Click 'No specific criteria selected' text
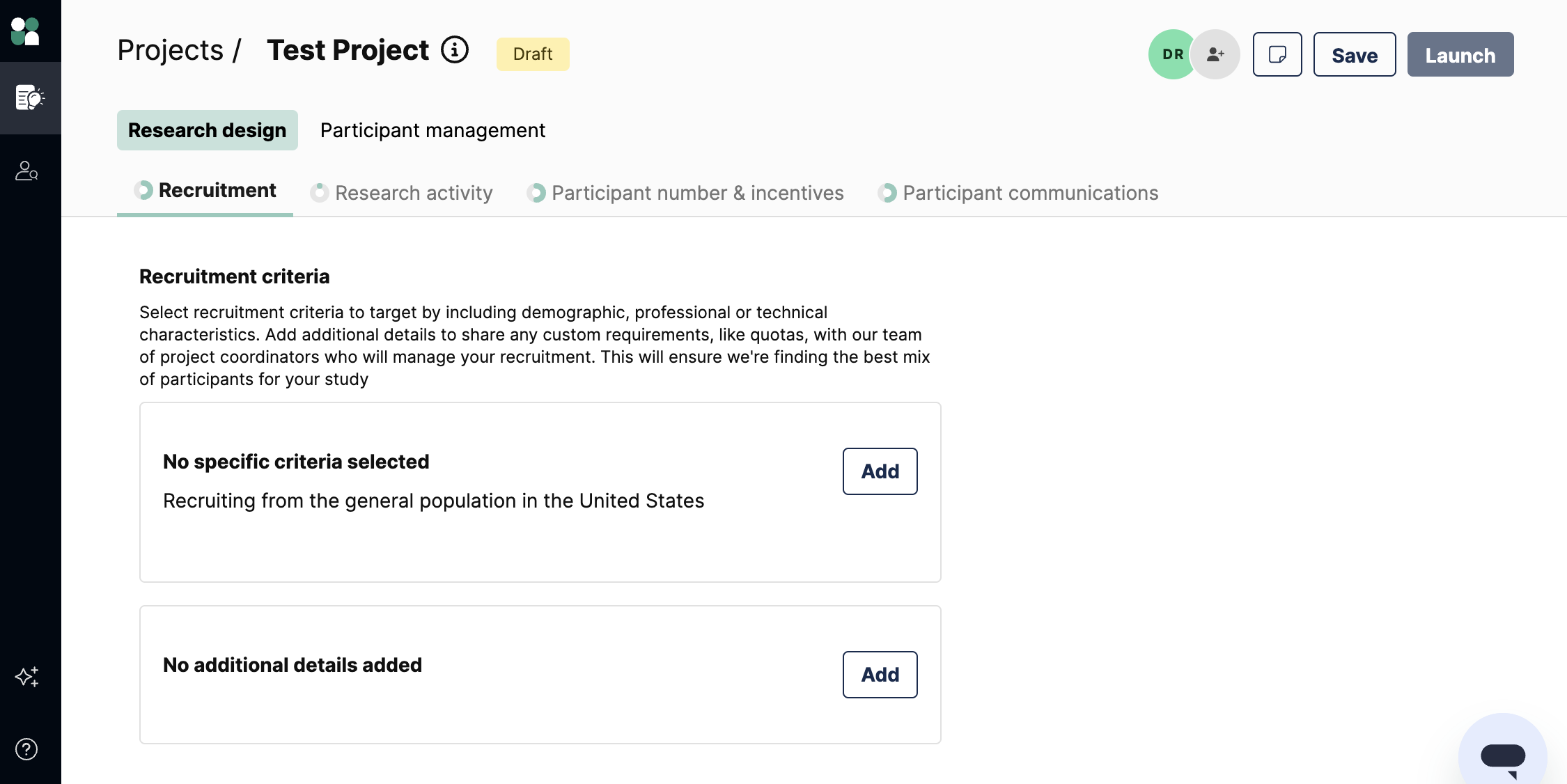This screenshot has width=1567, height=784. point(296,462)
